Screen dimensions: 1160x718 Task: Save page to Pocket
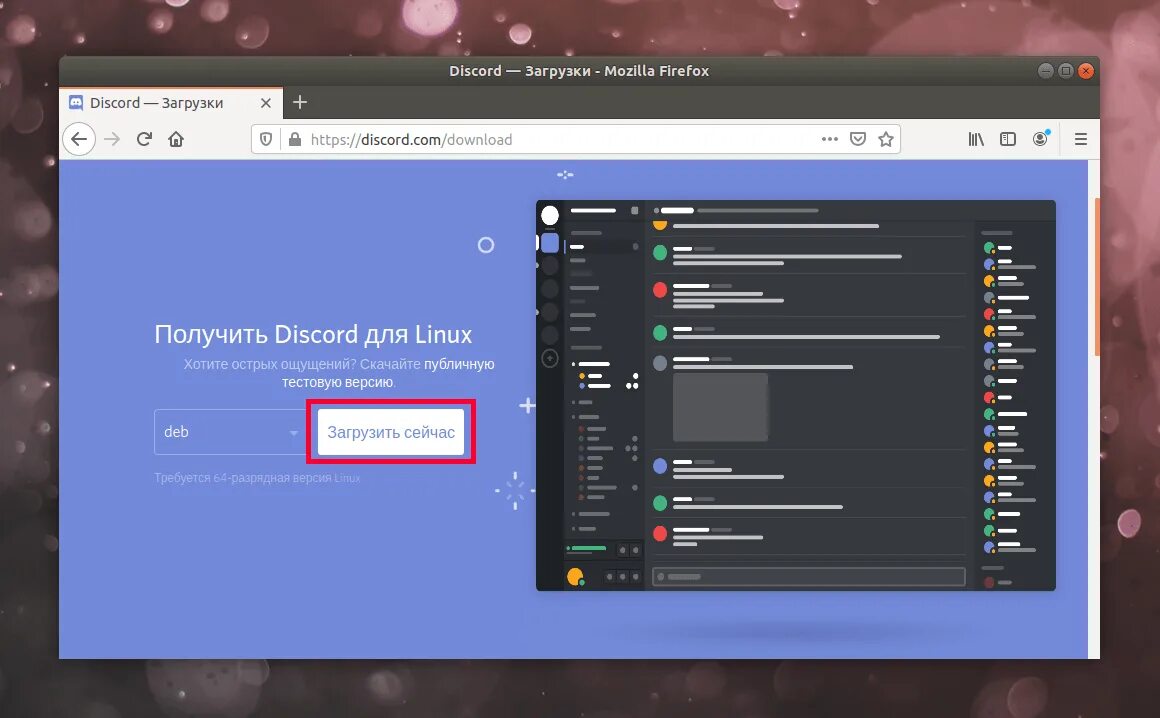coord(857,139)
